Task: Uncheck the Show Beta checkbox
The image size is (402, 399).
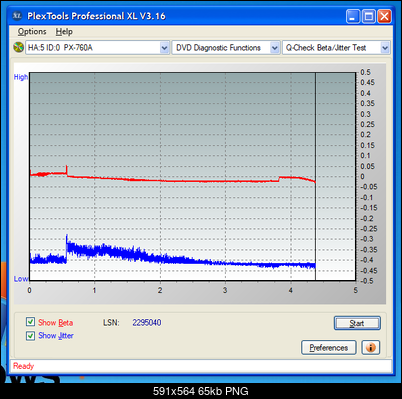Action: pos(30,322)
